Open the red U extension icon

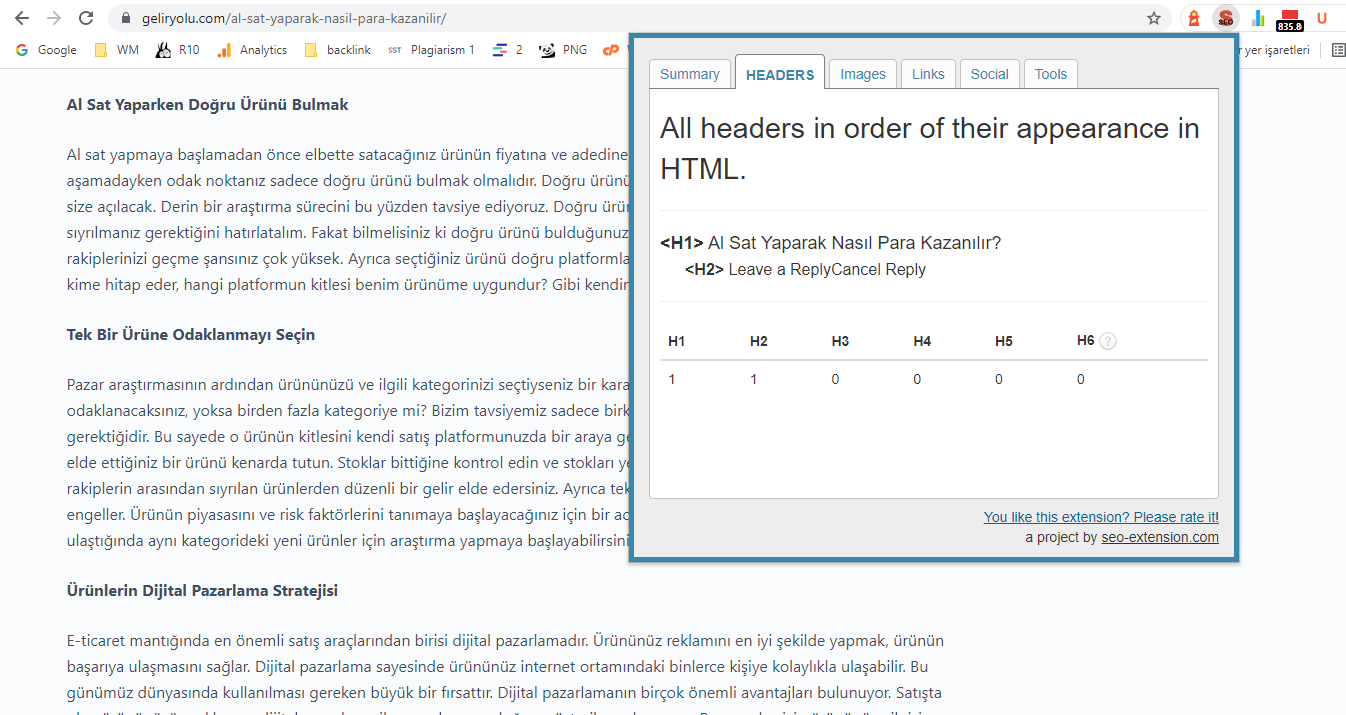pyautogui.click(x=1322, y=18)
